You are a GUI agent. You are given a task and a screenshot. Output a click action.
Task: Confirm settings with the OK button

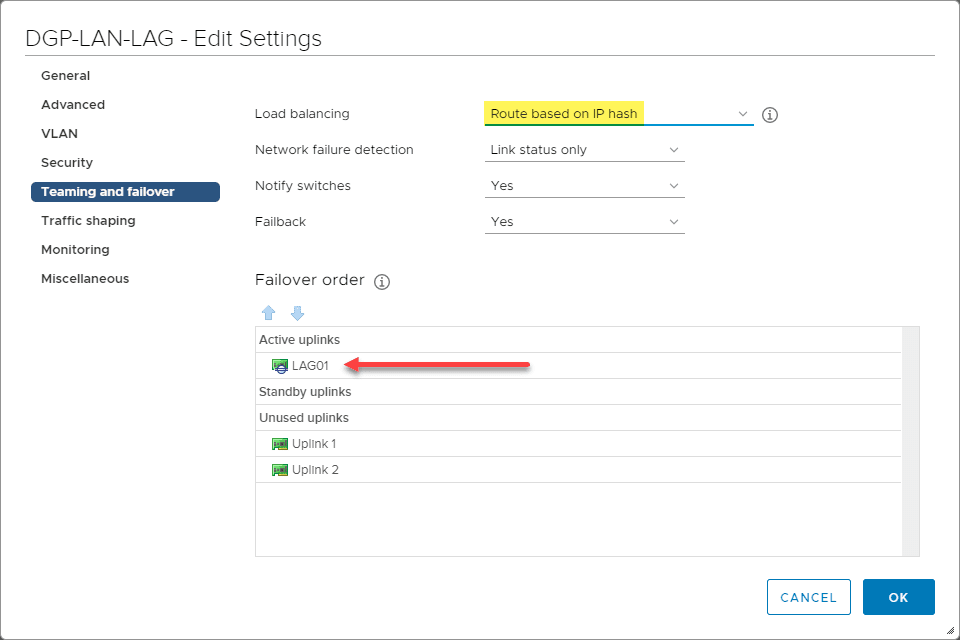point(898,597)
